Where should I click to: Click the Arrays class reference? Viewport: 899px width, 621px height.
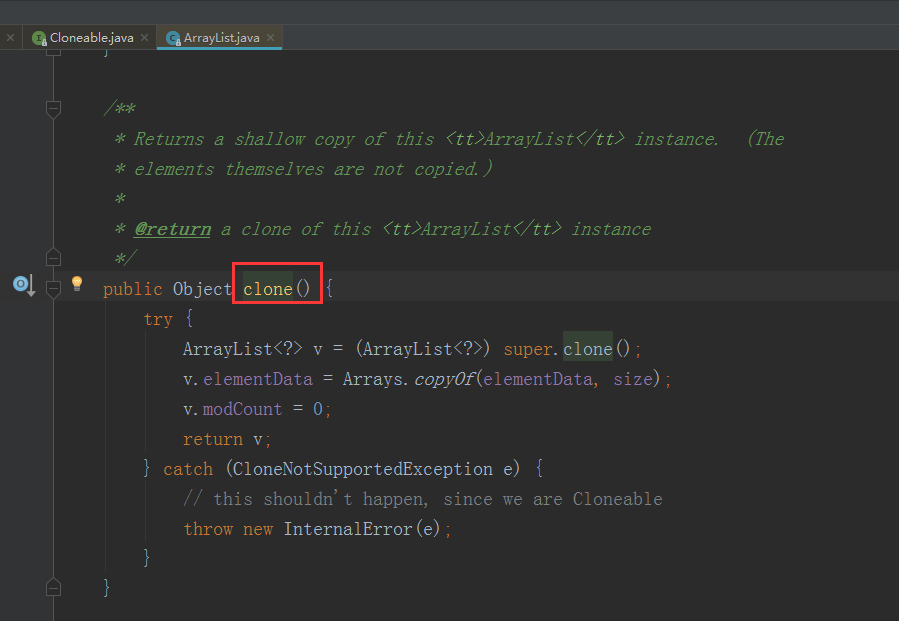[x=372, y=379]
